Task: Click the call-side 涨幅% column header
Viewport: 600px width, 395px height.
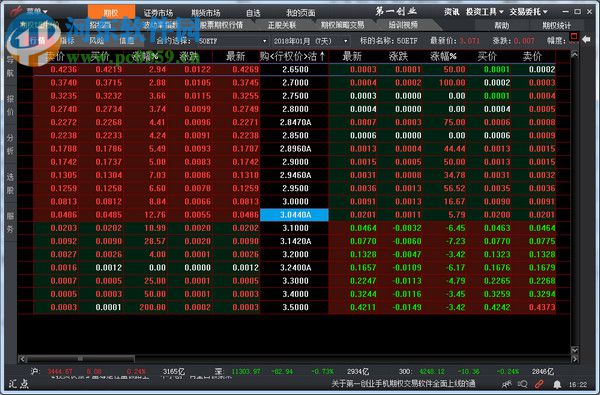Action: (144, 57)
